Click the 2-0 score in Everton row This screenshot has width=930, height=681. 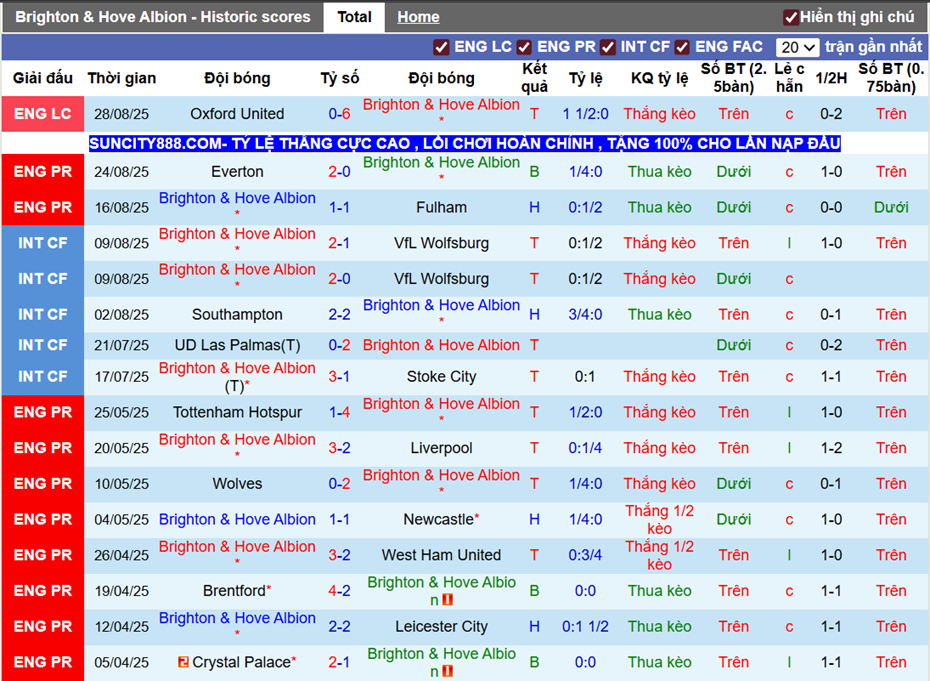click(339, 171)
